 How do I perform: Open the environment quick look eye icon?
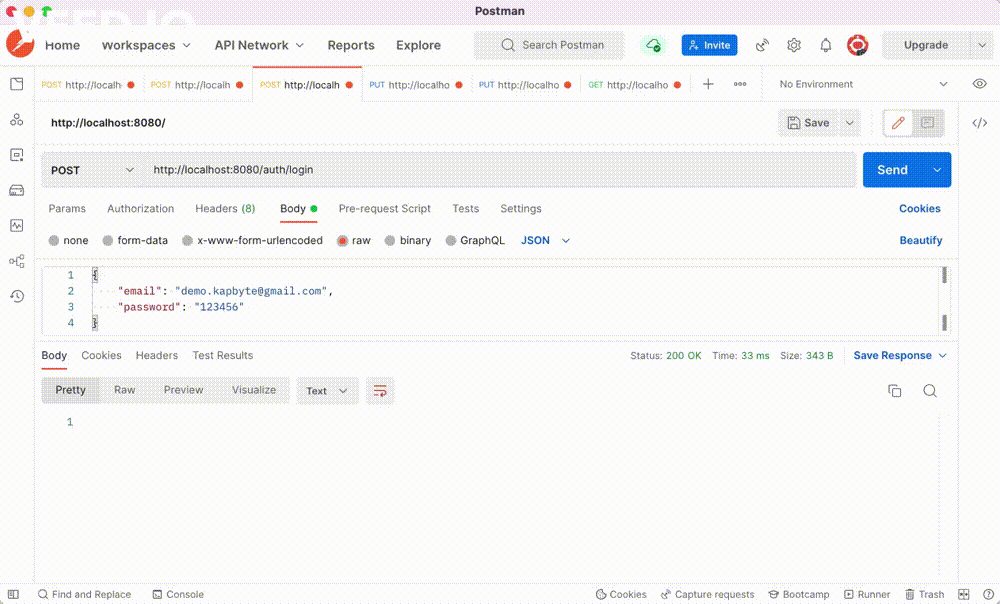979,84
